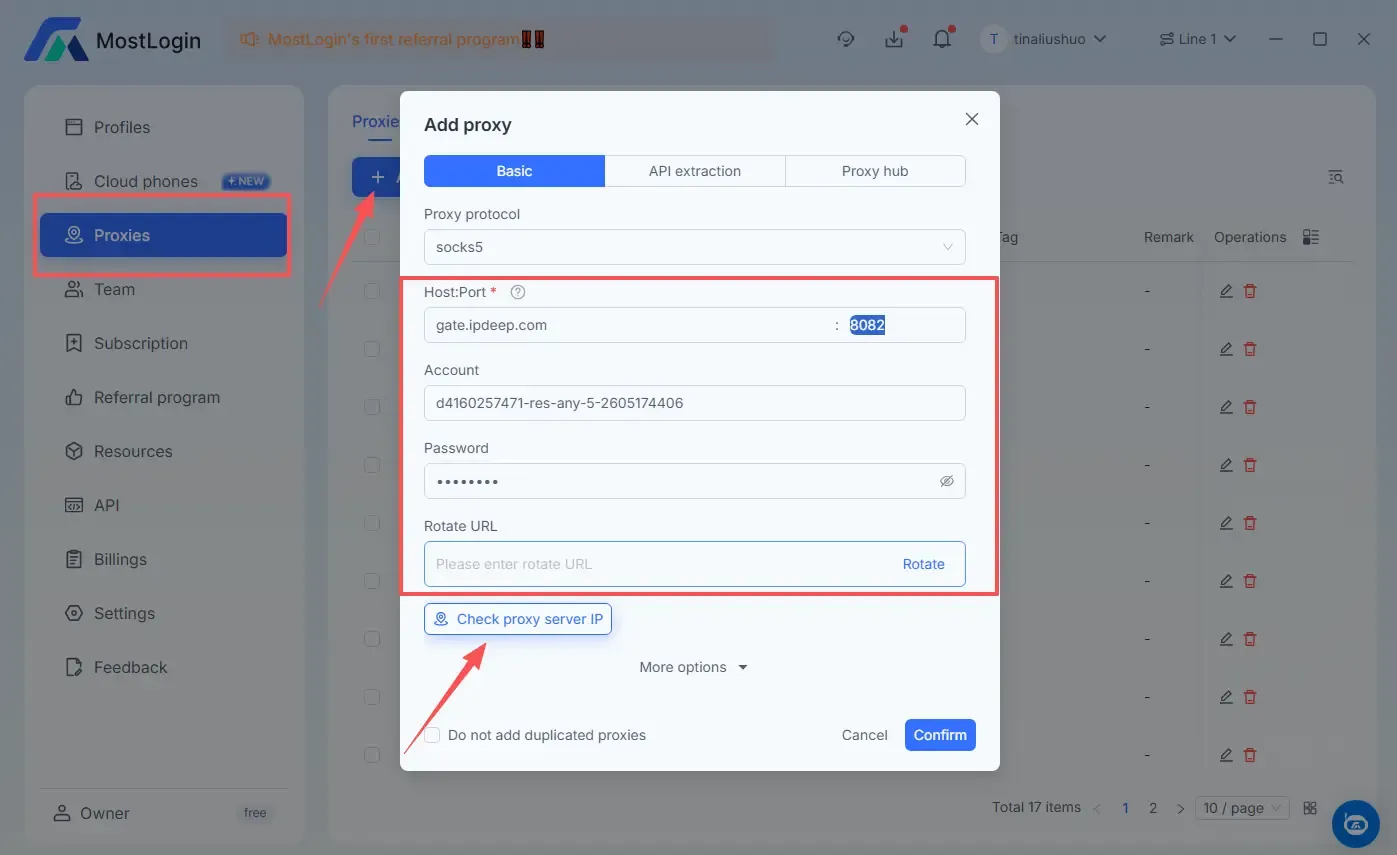Open the Proxy protocol dropdown showing socks5

694,247
